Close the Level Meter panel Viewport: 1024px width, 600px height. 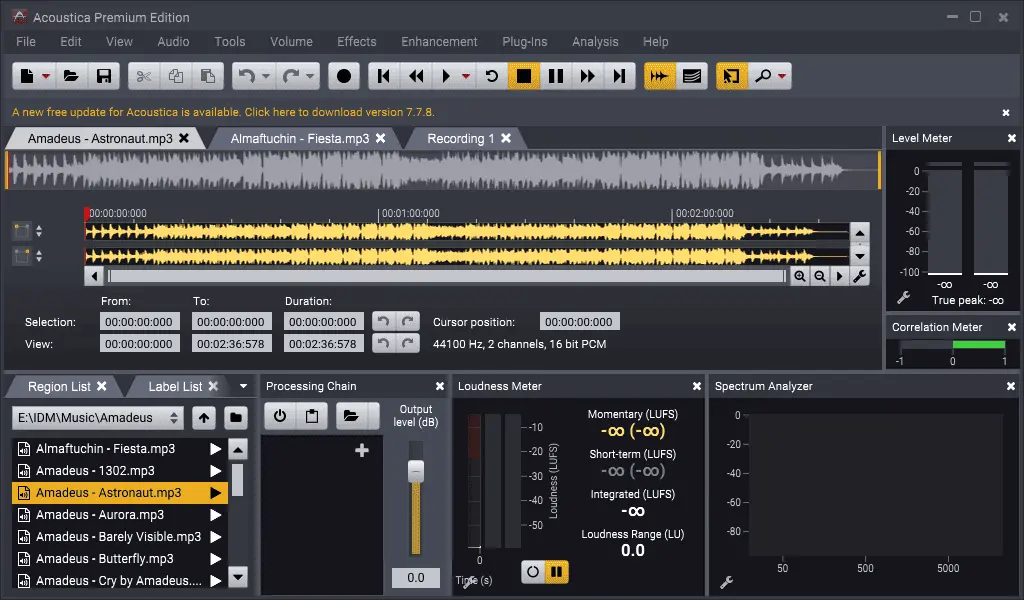(x=1012, y=138)
